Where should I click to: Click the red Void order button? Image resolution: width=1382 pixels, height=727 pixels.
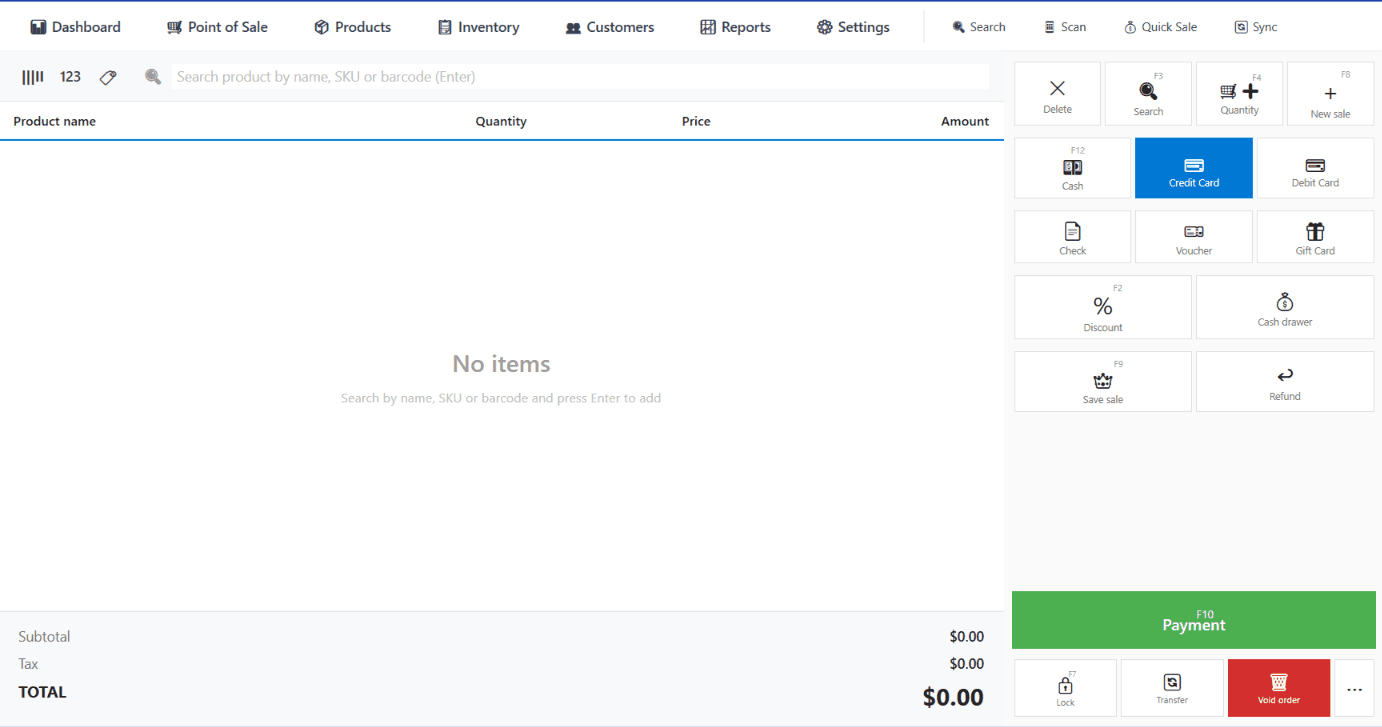(1279, 688)
